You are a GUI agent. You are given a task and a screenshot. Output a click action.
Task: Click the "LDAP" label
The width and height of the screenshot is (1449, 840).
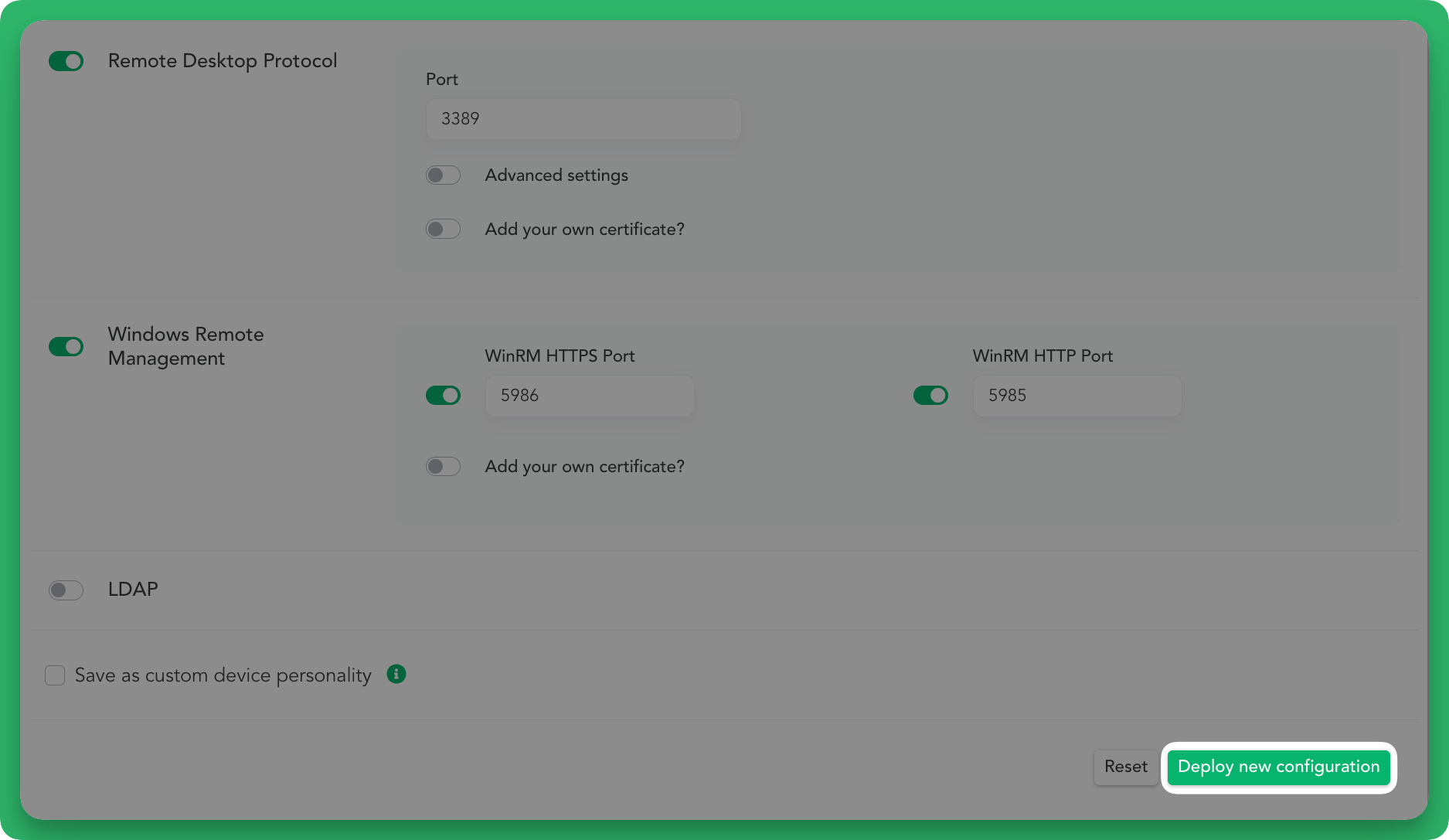(133, 589)
